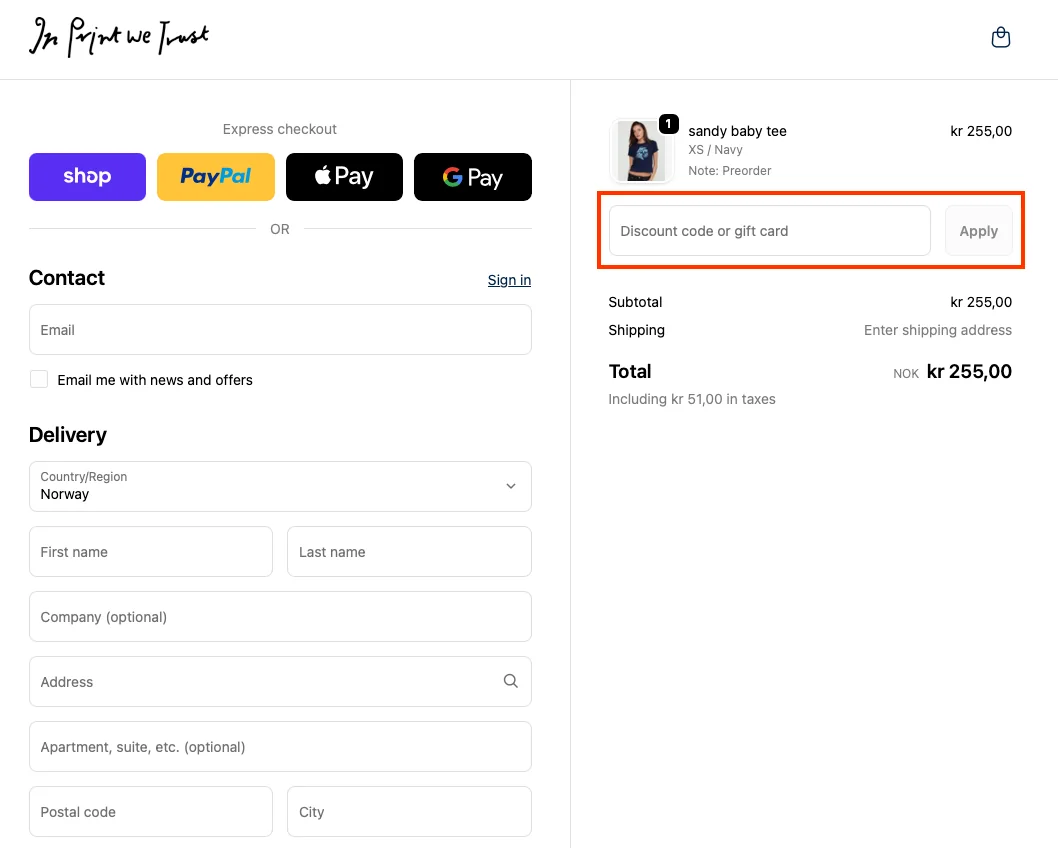The image size is (1058, 848).
Task: Click the address search magnifier icon
Action: (x=510, y=681)
